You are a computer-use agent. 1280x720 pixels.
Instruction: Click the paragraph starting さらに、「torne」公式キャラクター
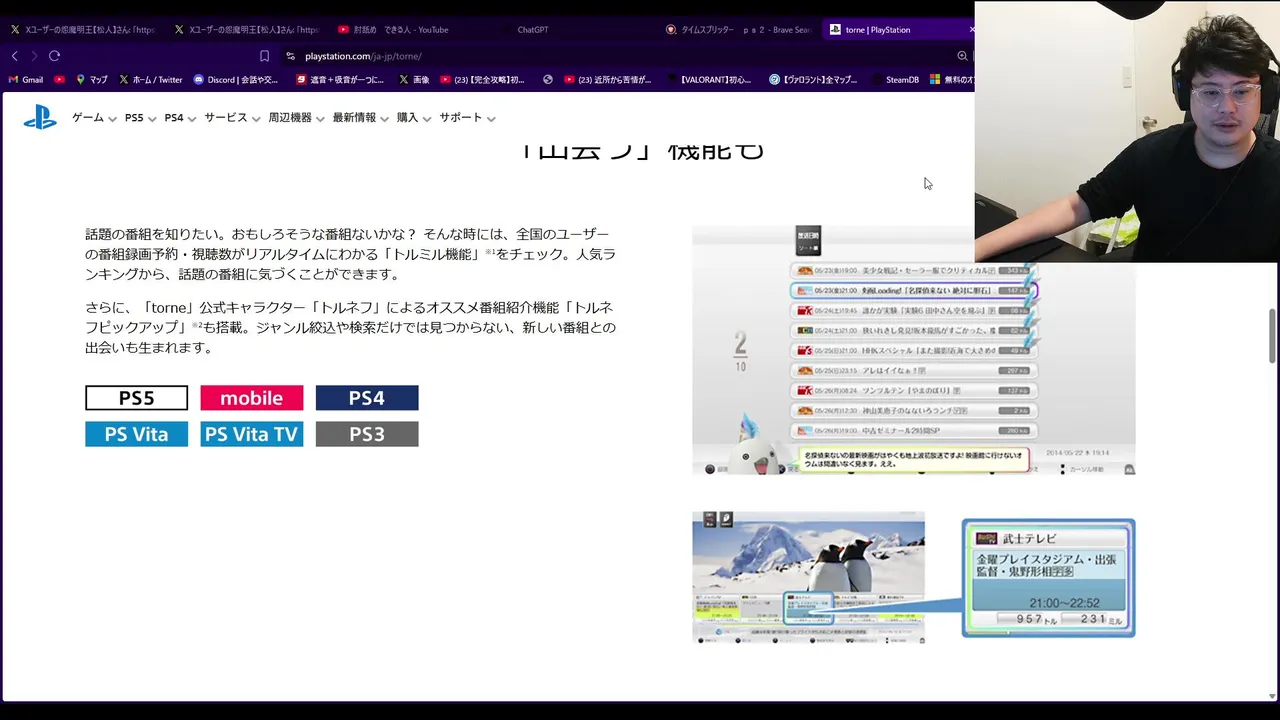350,327
